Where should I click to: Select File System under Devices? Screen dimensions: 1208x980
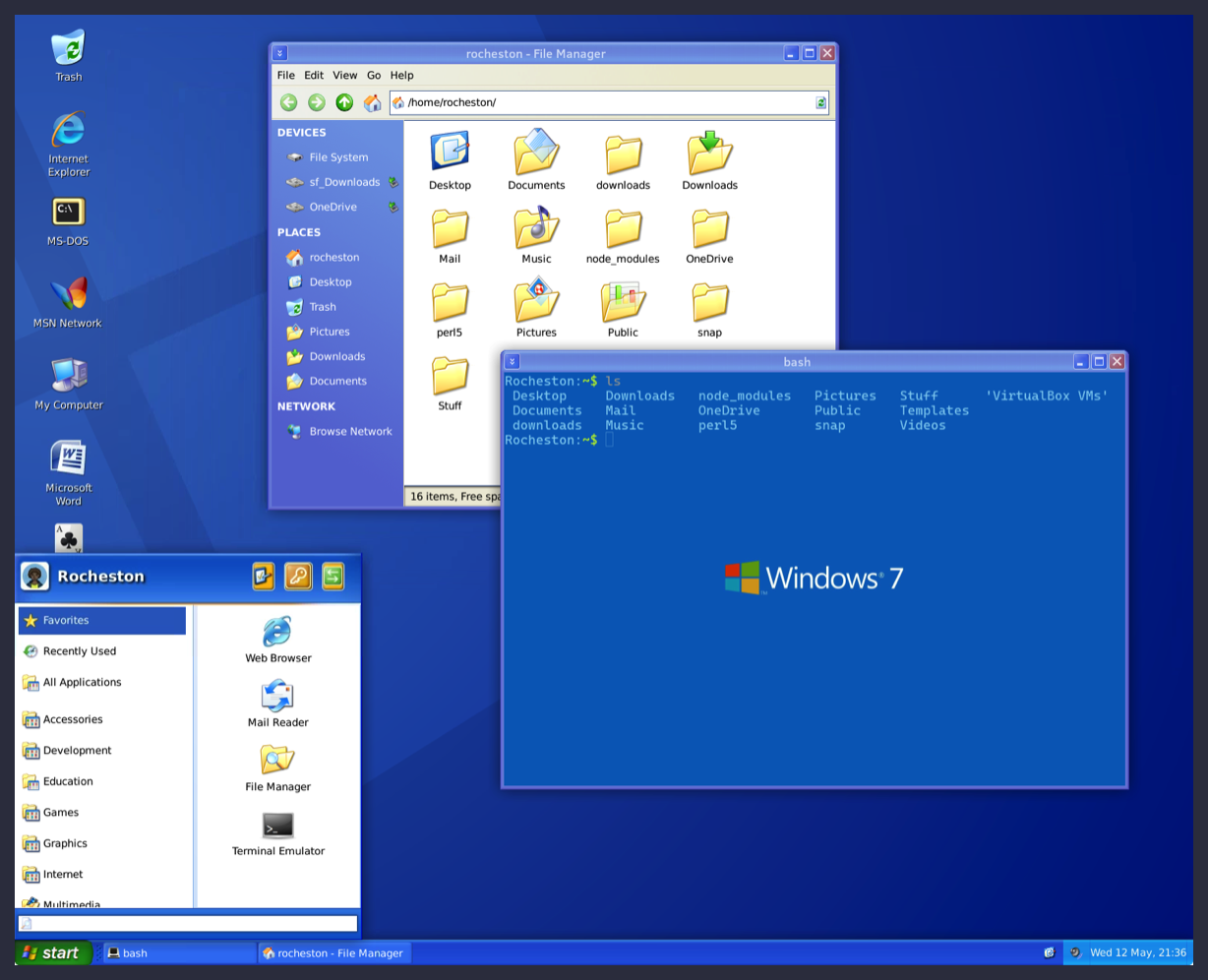337,157
